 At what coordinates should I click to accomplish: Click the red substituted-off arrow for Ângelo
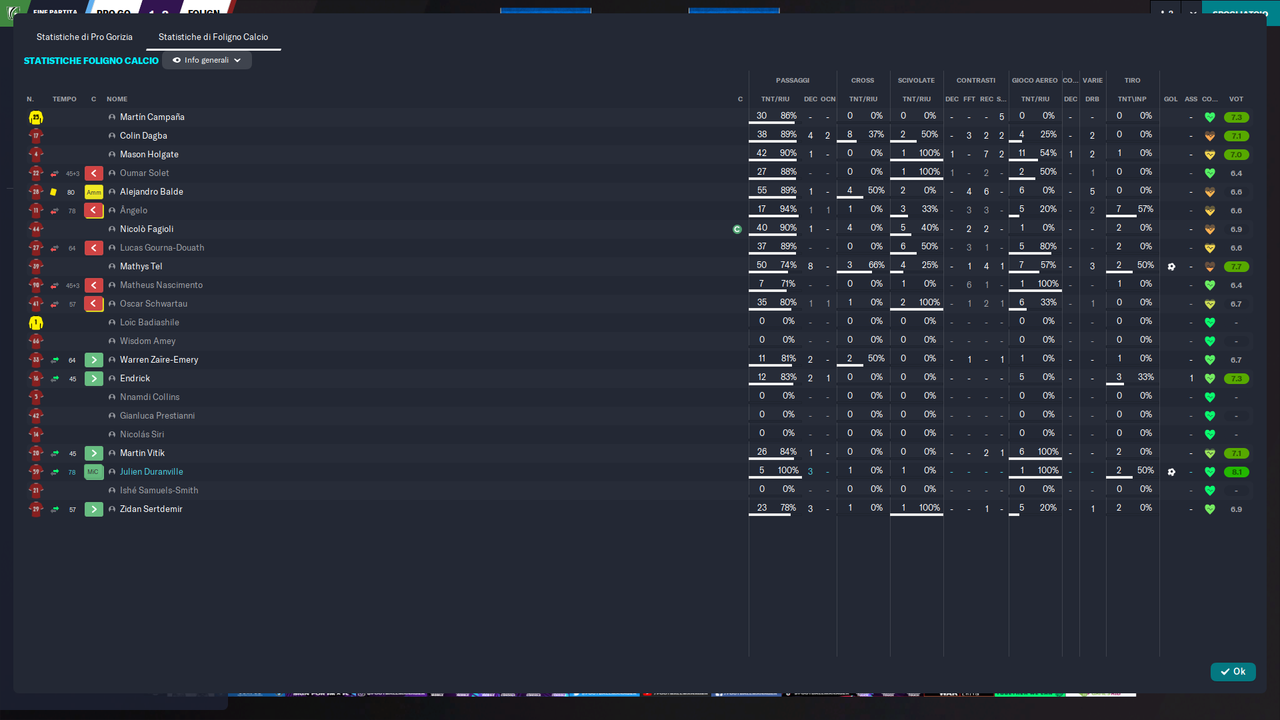[94, 211]
